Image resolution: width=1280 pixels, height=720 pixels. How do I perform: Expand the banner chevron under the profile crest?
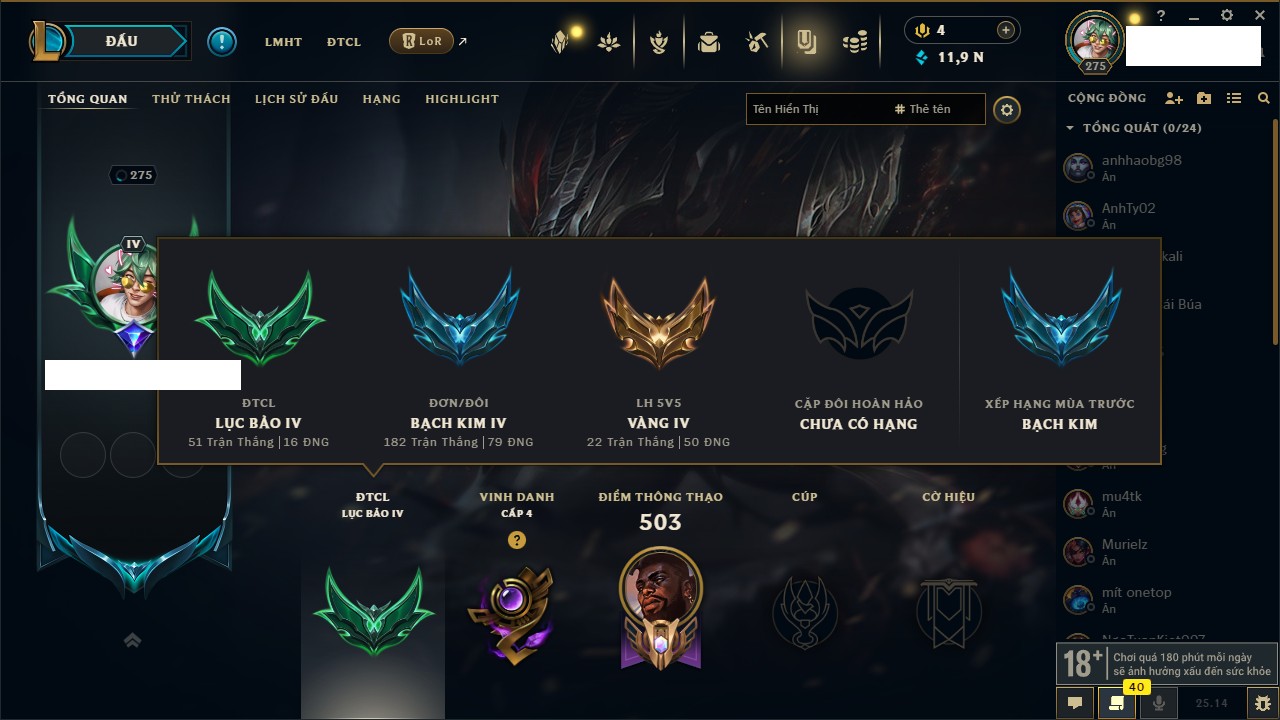[x=132, y=640]
